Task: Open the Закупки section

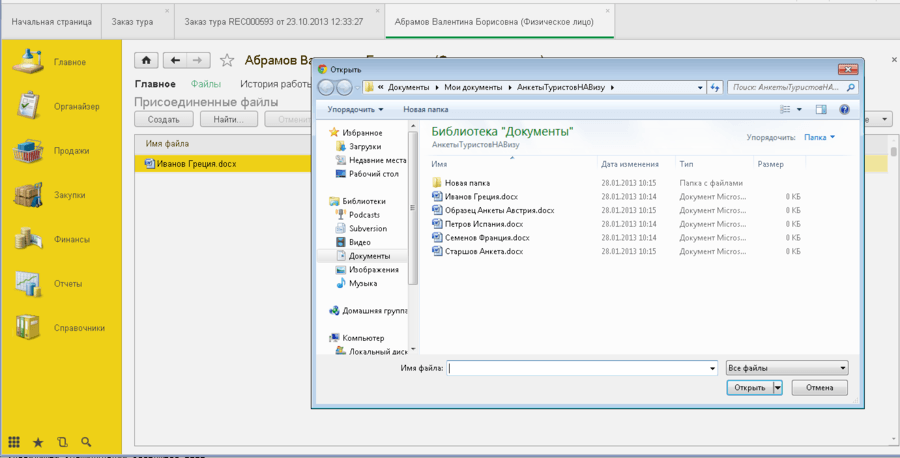Action: click(x=49, y=195)
